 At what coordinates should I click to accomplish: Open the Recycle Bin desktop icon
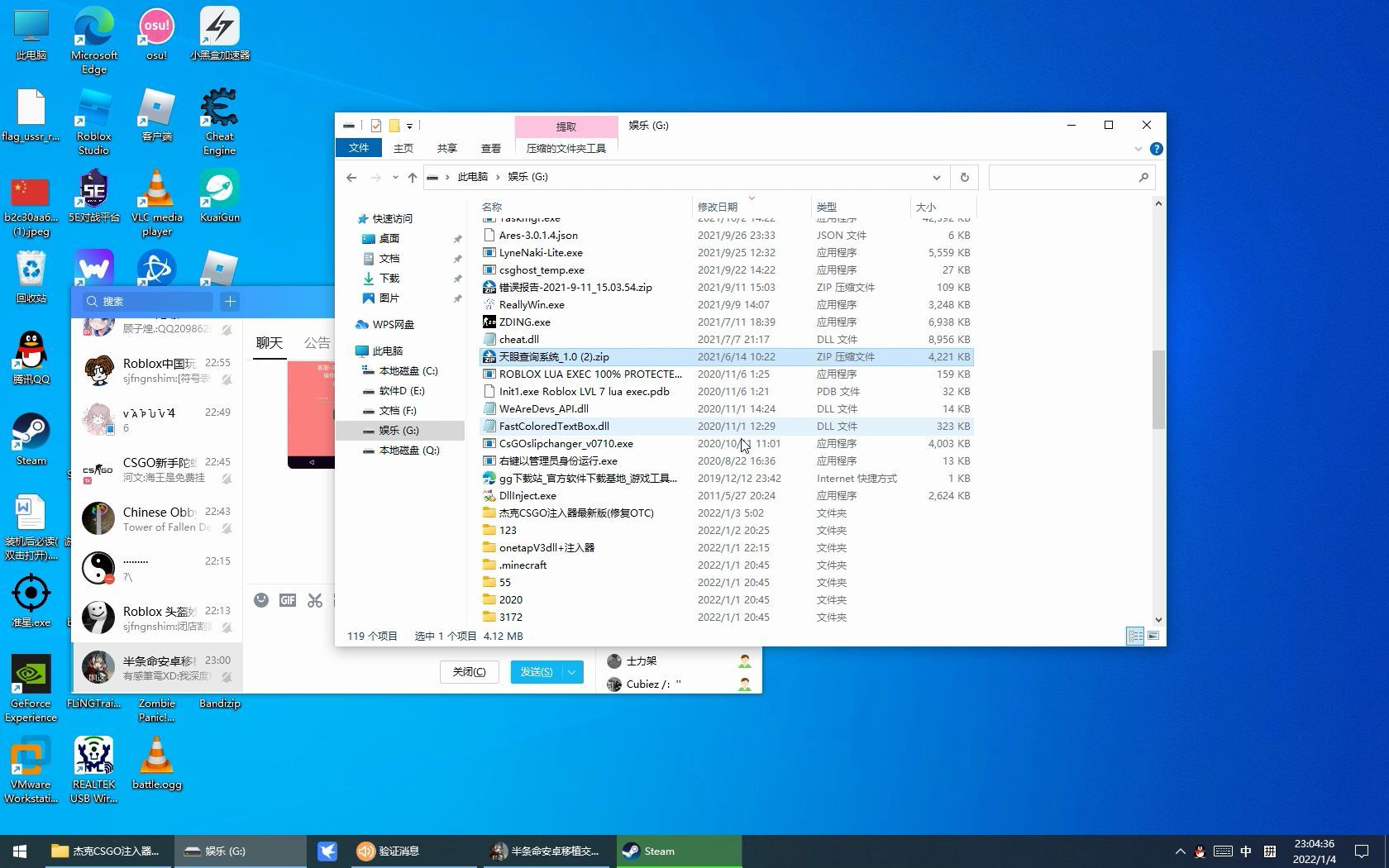click(31, 277)
